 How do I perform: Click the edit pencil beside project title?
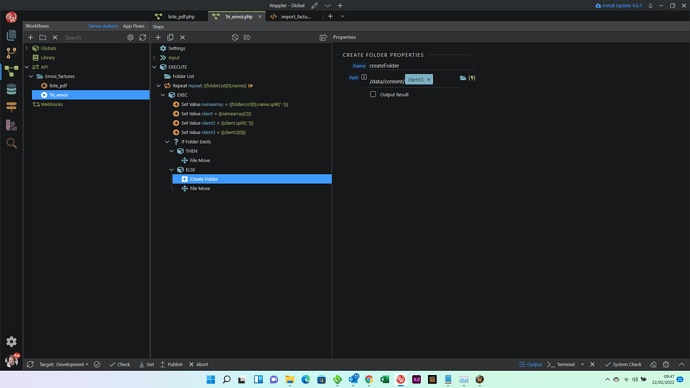pyautogui.click(x=315, y=5)
